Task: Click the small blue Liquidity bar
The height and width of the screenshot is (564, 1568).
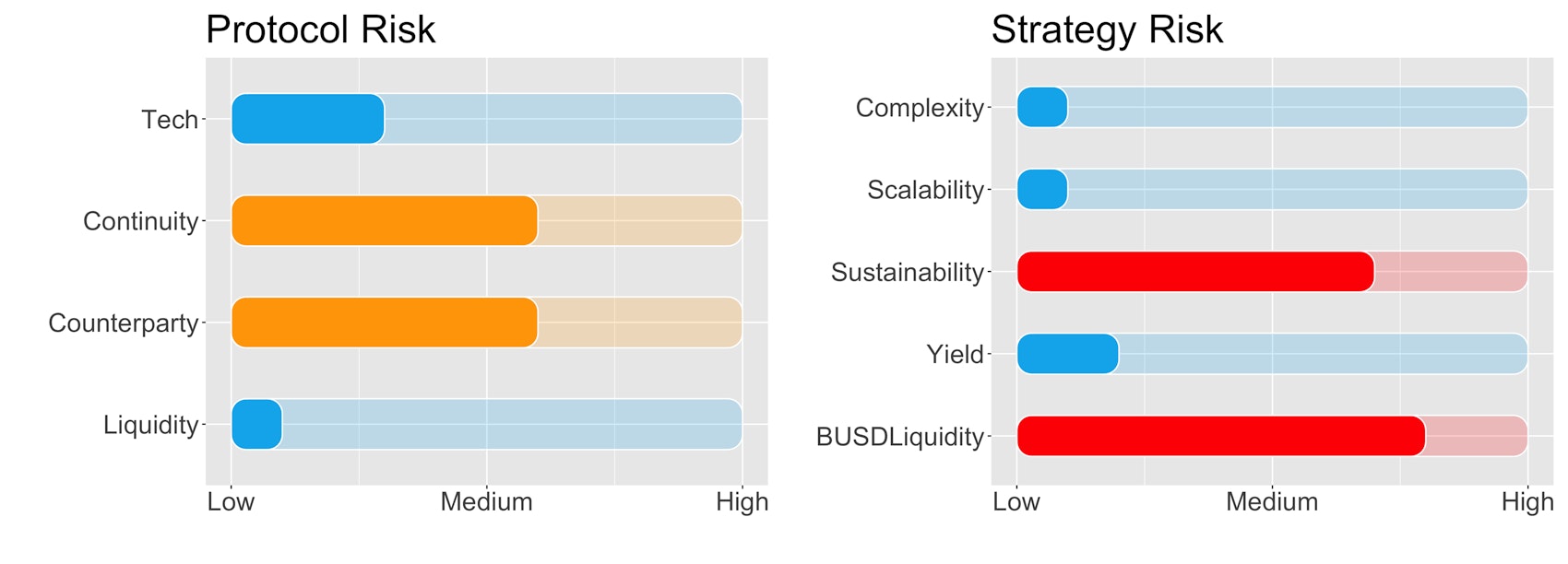Action: coord(256,424)
